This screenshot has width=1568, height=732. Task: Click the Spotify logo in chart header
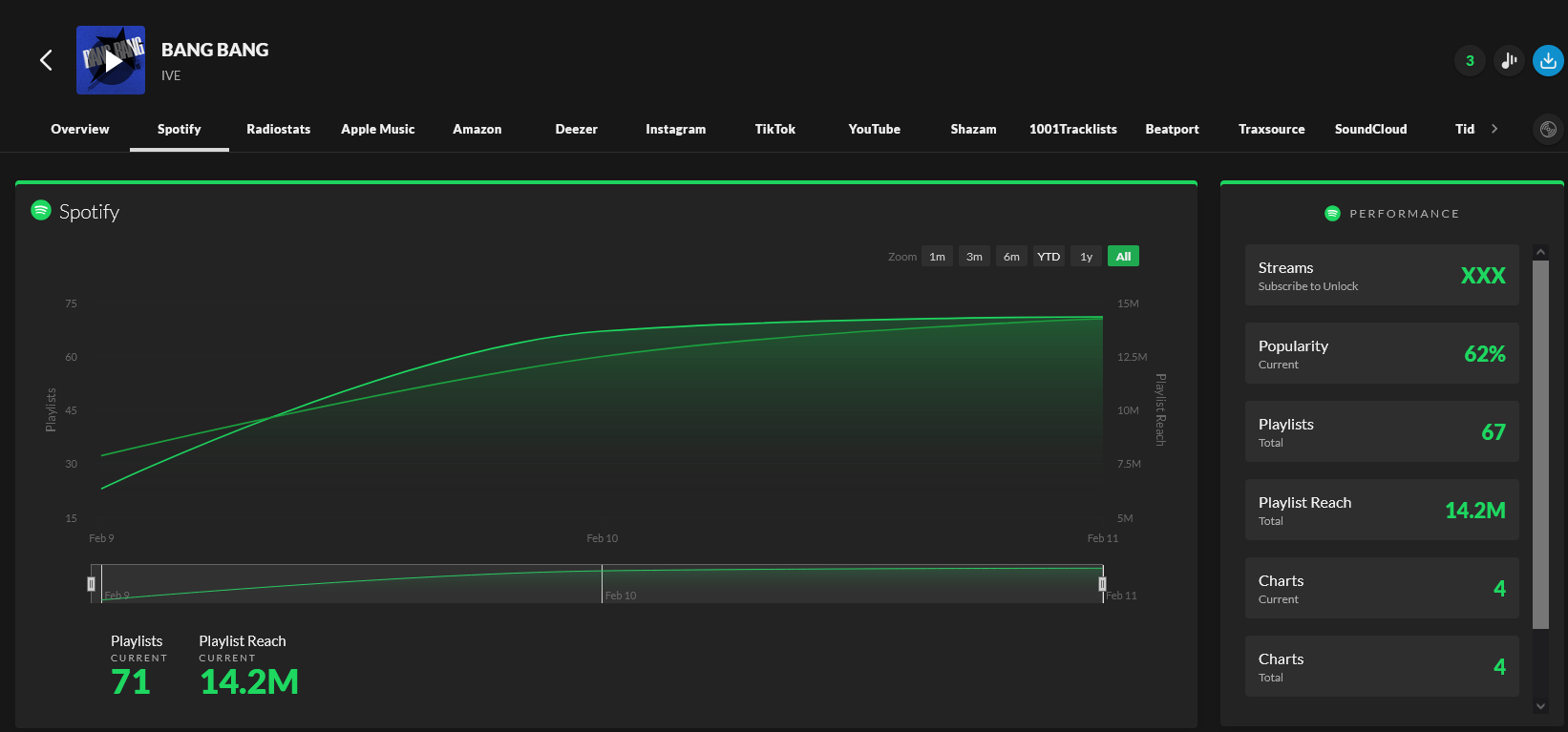[x=41, y=210]
